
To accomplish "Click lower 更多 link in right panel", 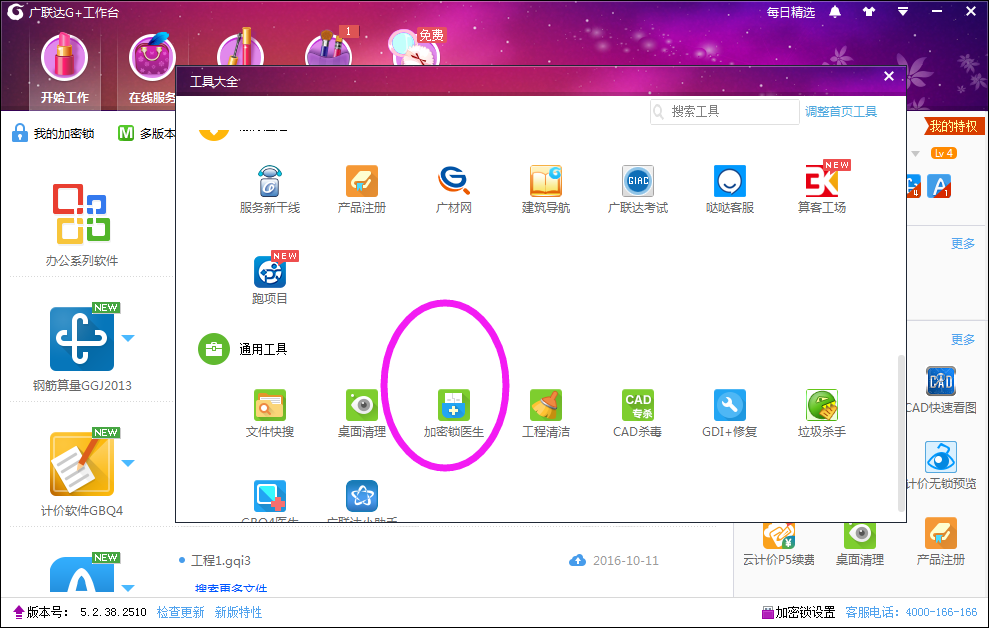I will pyautogui.click(x=963, y=340).
